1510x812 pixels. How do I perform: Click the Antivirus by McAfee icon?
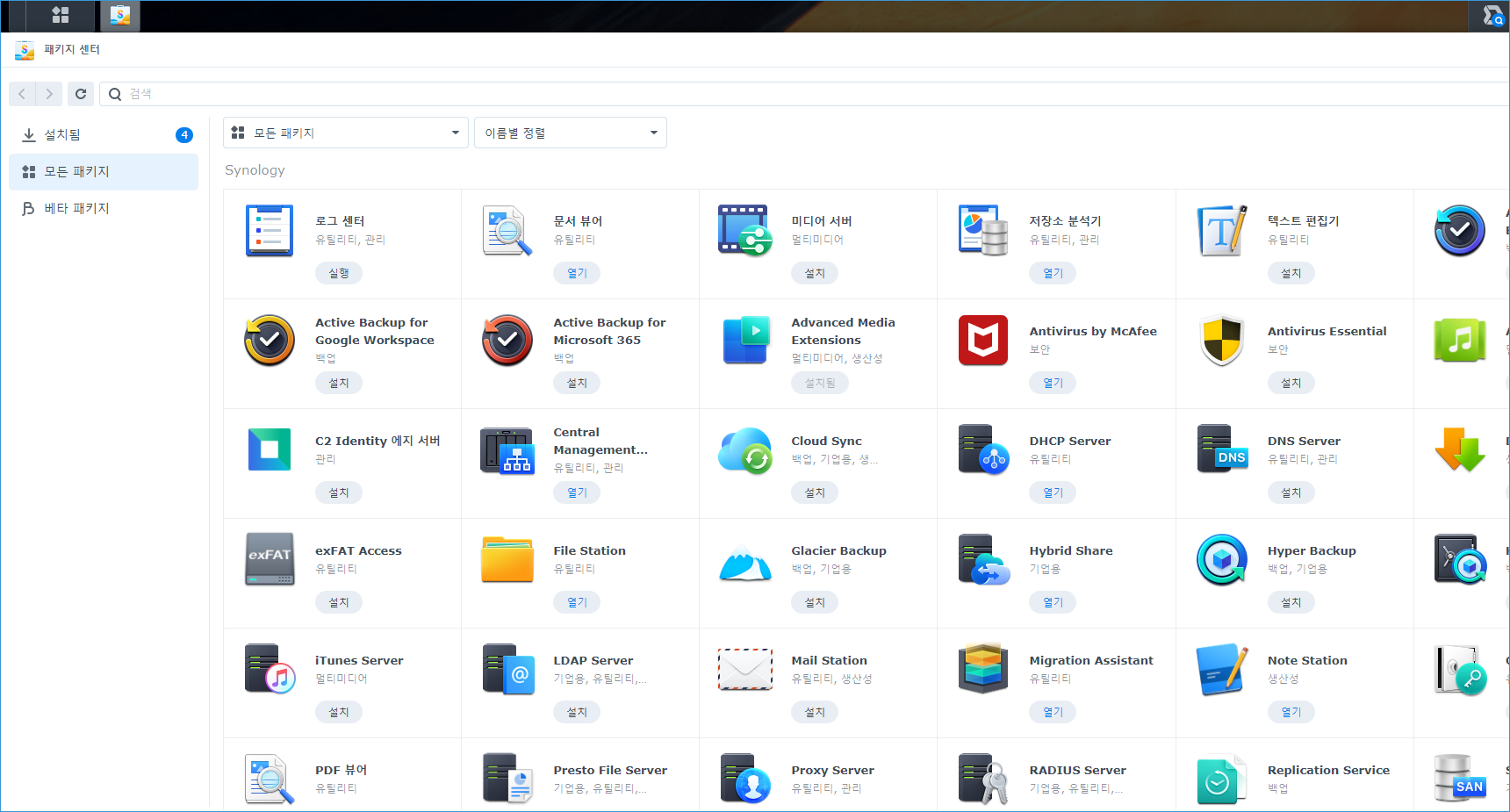point(983,341)
